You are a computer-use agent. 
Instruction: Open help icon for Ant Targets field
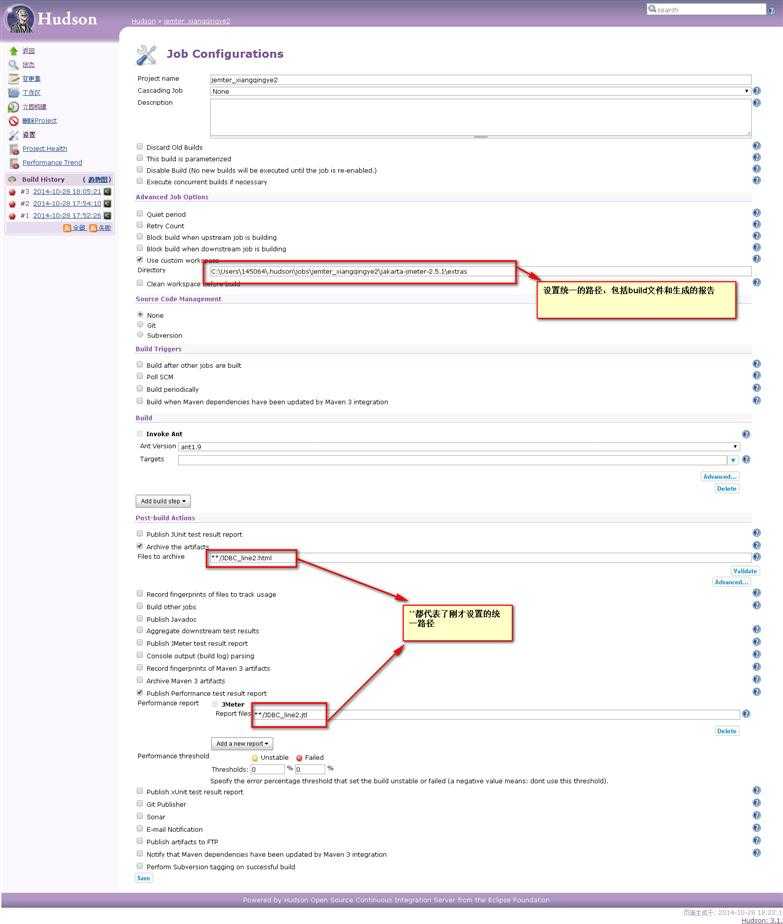tap(746, 459)
